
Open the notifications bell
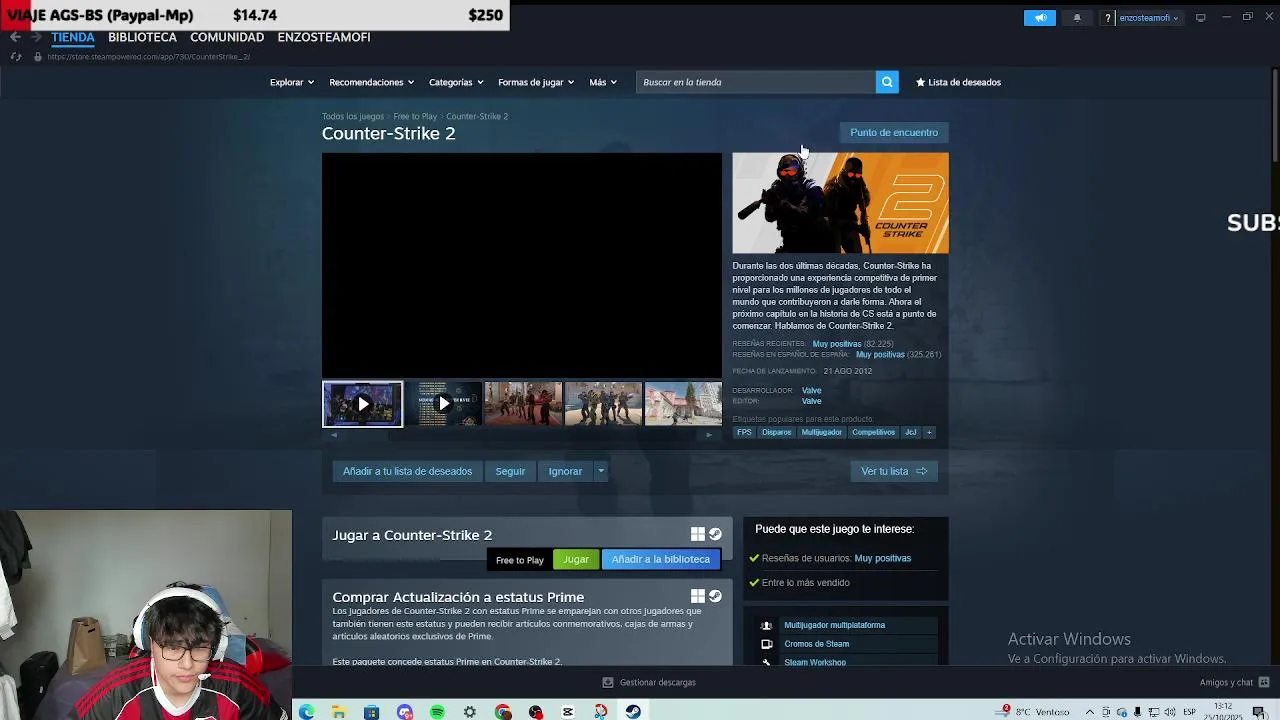(x=1077, y=17)
